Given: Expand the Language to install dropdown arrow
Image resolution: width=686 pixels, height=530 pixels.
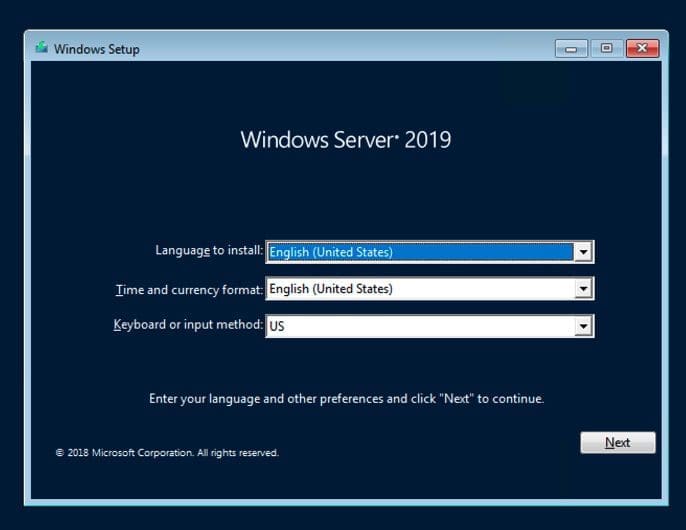Looking at the screenshot, I should coord(583,252).
